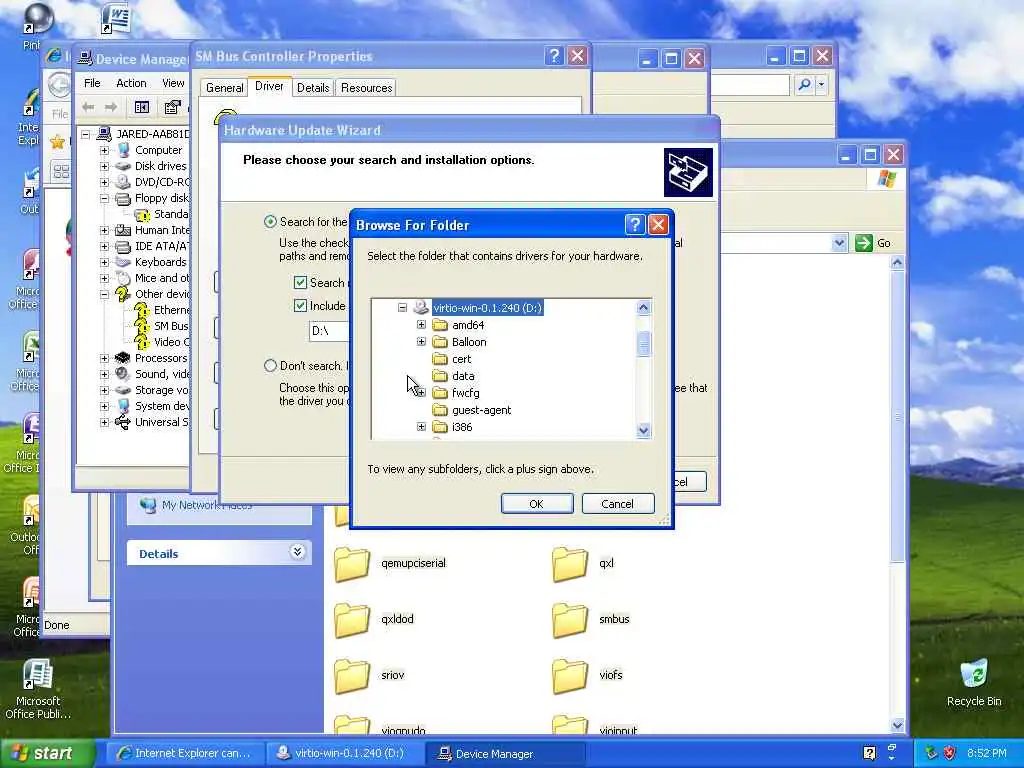The image size is (1024, 768).
Task: Select the data folder in the tree
Action: (x=462, y=376)
